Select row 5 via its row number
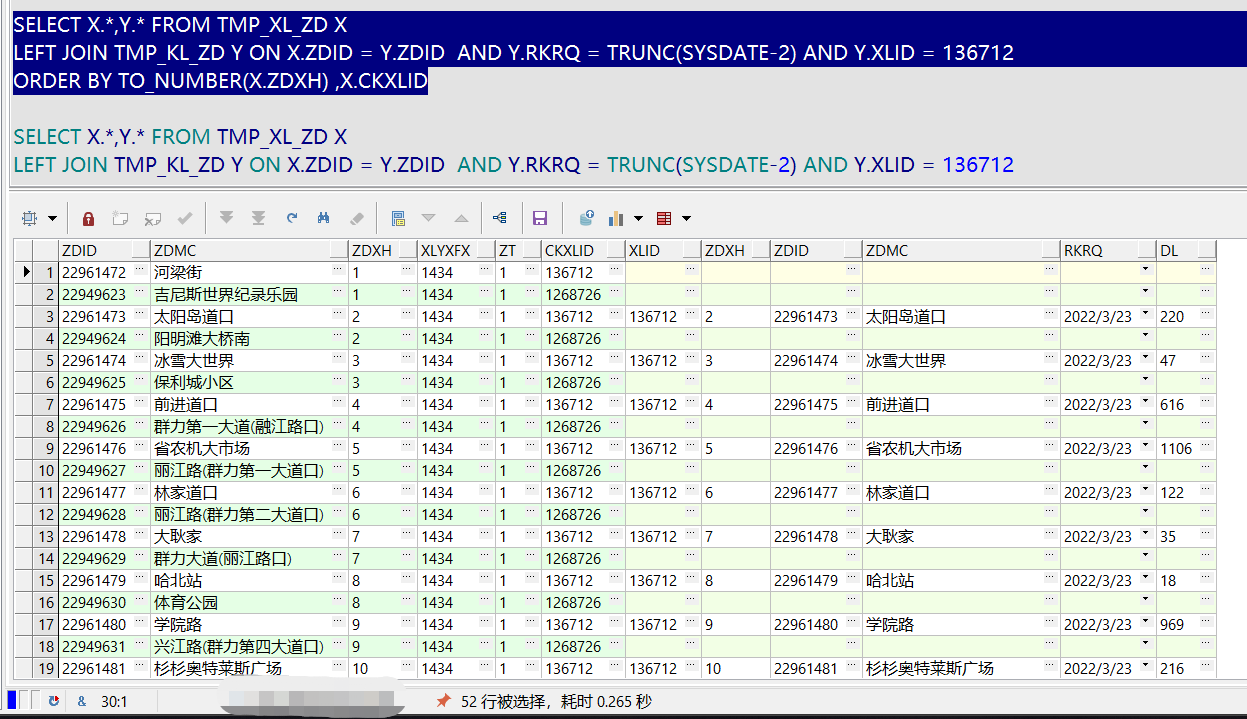The height and width of the screenshot is (719, 1247). (x=46, y=360)
